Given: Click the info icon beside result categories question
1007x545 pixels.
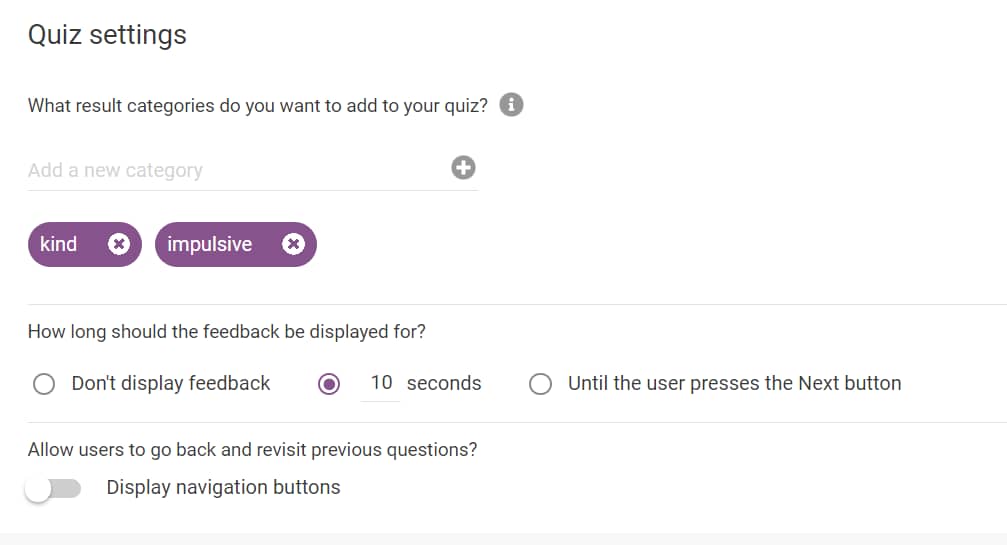Looking at the screenshot, I should (x=511, y=104).
